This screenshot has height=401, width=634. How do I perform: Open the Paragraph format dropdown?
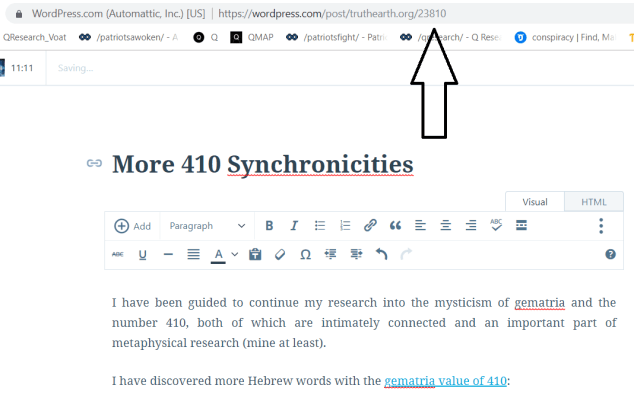pos(206,226)
